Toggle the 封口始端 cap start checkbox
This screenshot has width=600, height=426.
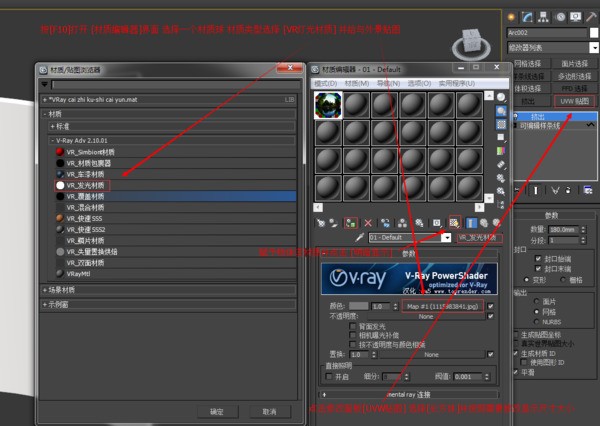pos(539,258)
